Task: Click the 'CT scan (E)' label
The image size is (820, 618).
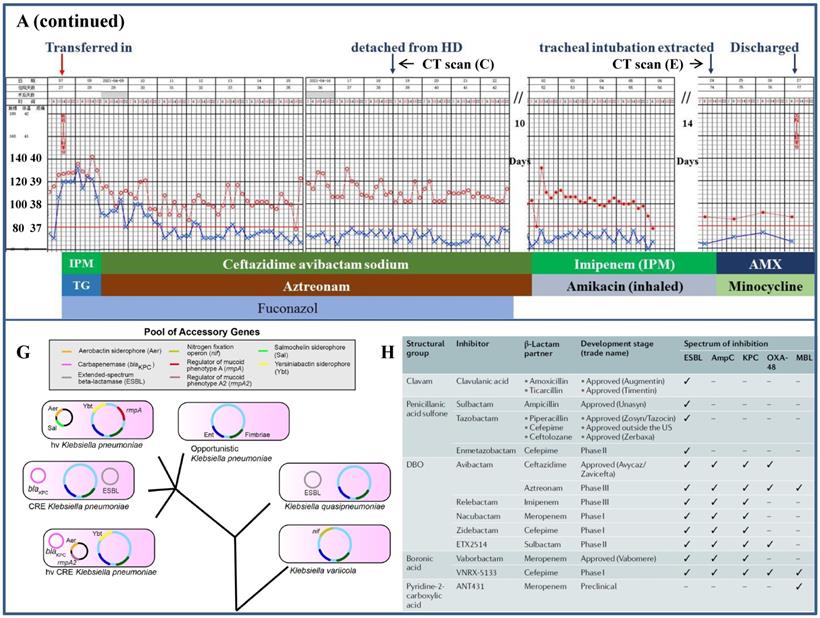Action: coord(647,64)
